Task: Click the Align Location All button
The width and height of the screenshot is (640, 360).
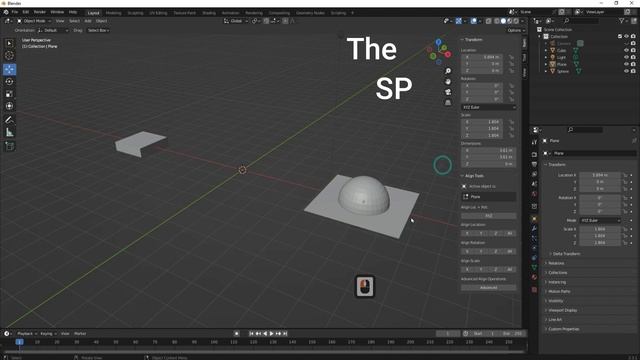Action: click(509, 233)
